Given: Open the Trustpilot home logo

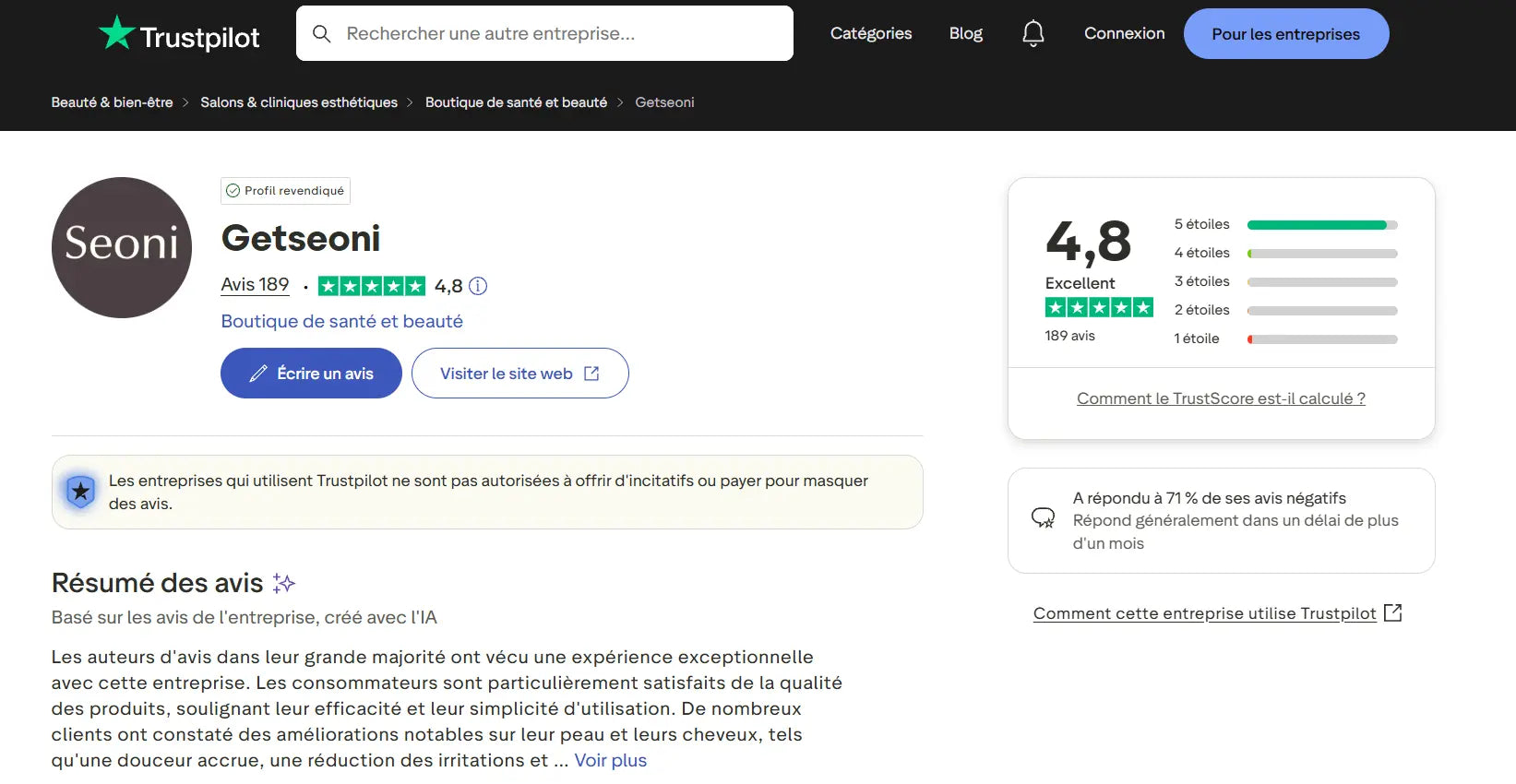Looking at the screenshot, I should 179,34.
